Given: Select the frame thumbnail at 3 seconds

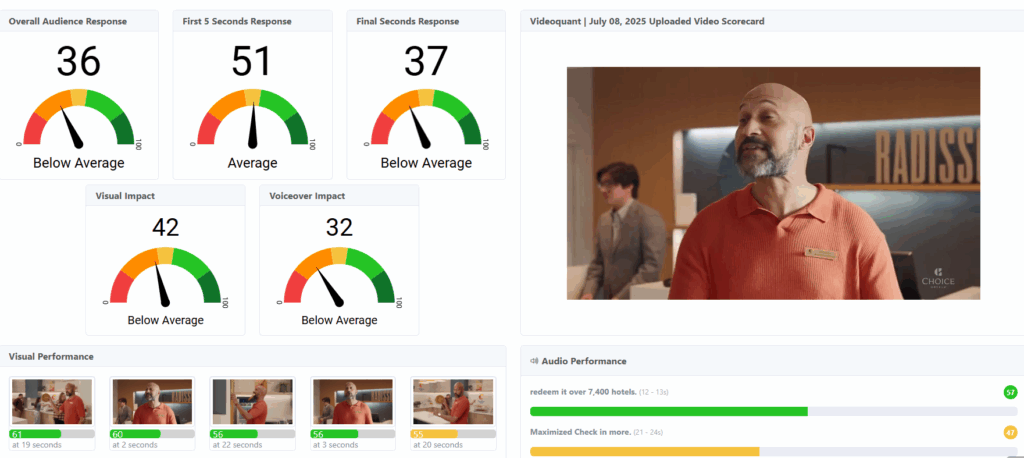Looking at the screenshot, I should [353, 402].
